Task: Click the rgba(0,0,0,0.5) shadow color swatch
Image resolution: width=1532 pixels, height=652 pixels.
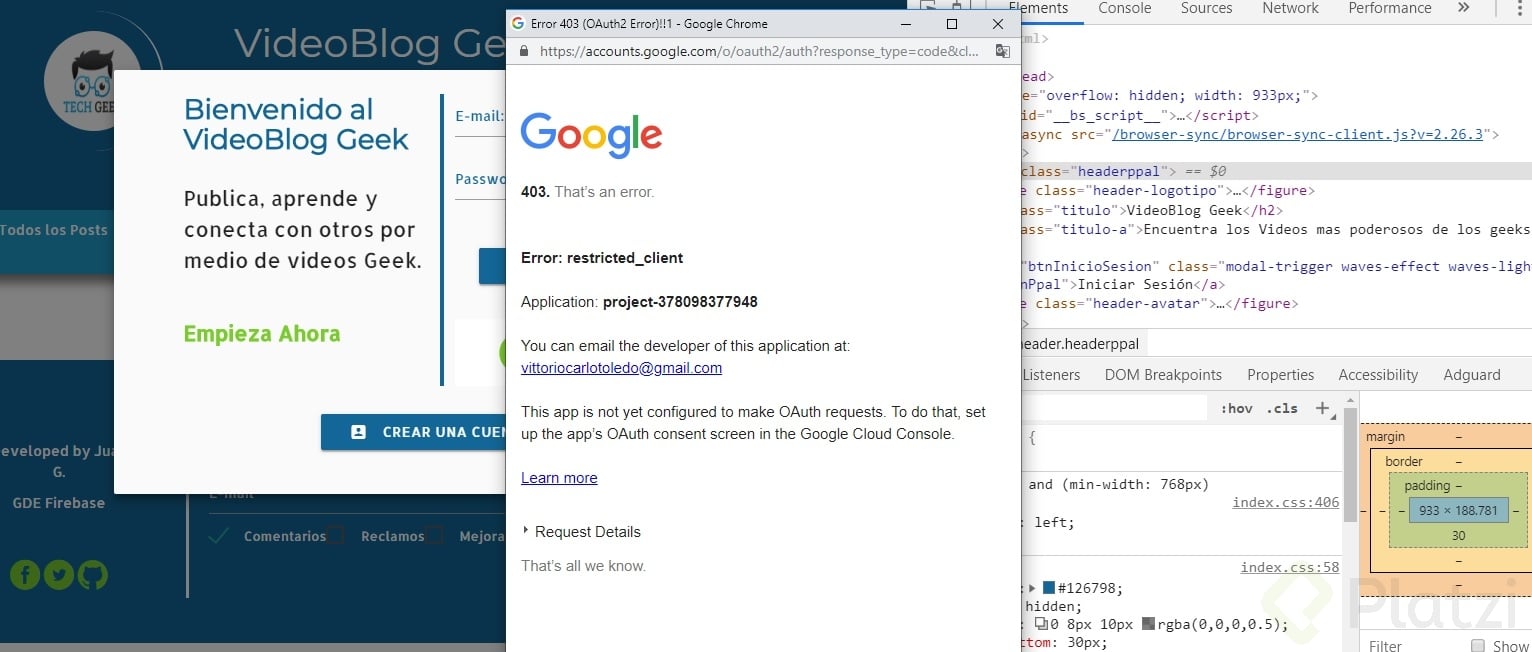Action: pyautogui.click(x=1148, y=624)
